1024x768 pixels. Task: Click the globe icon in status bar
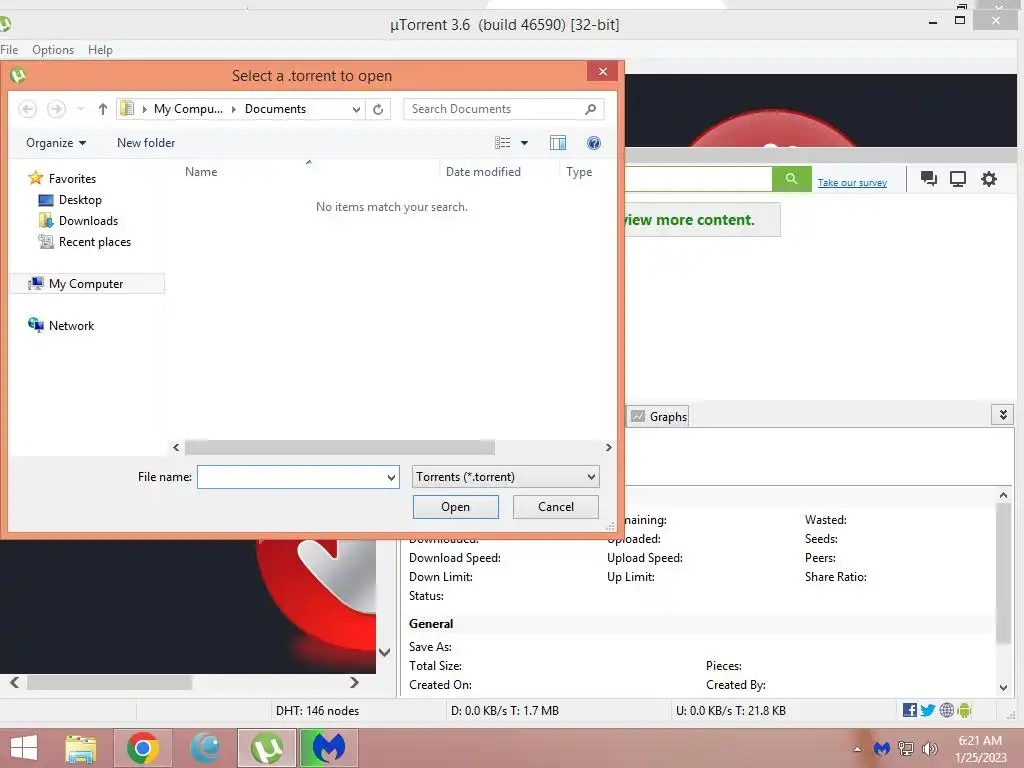coord(946,710)
